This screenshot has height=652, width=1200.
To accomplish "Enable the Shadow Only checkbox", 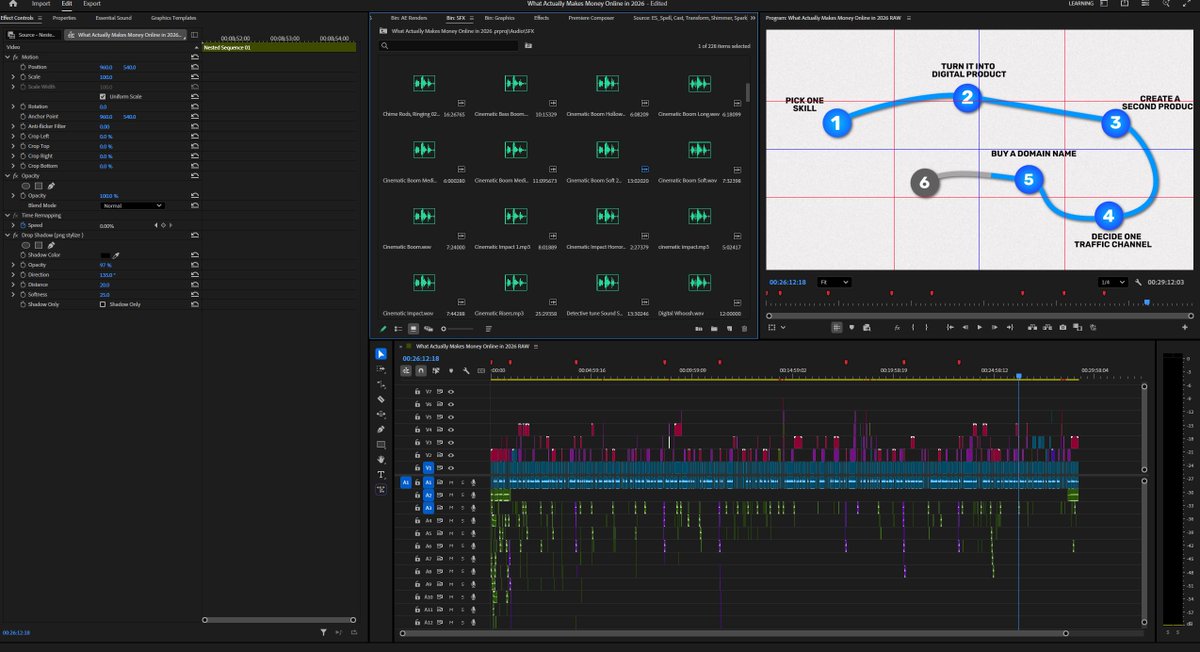I will (x=103, y=304).
